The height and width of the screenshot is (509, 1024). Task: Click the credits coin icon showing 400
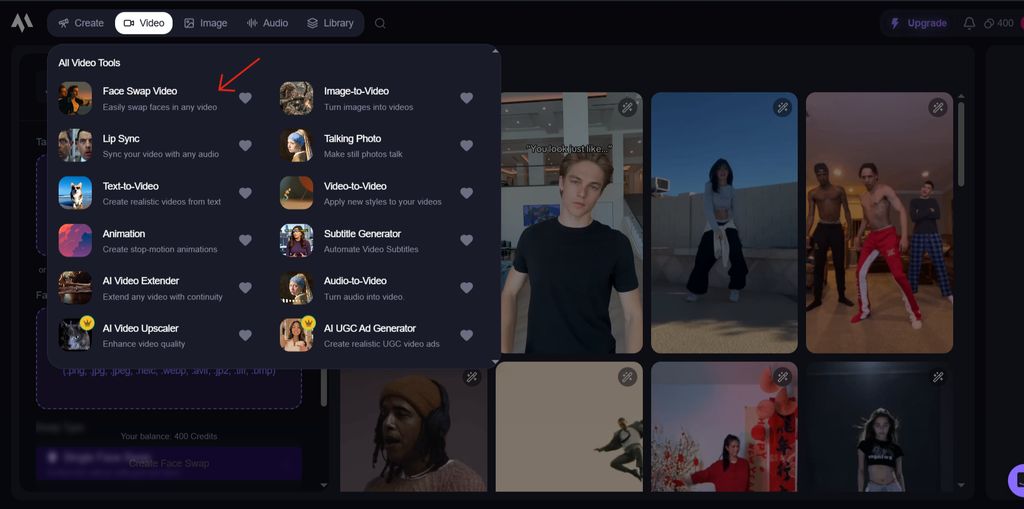tap(989, 23)
